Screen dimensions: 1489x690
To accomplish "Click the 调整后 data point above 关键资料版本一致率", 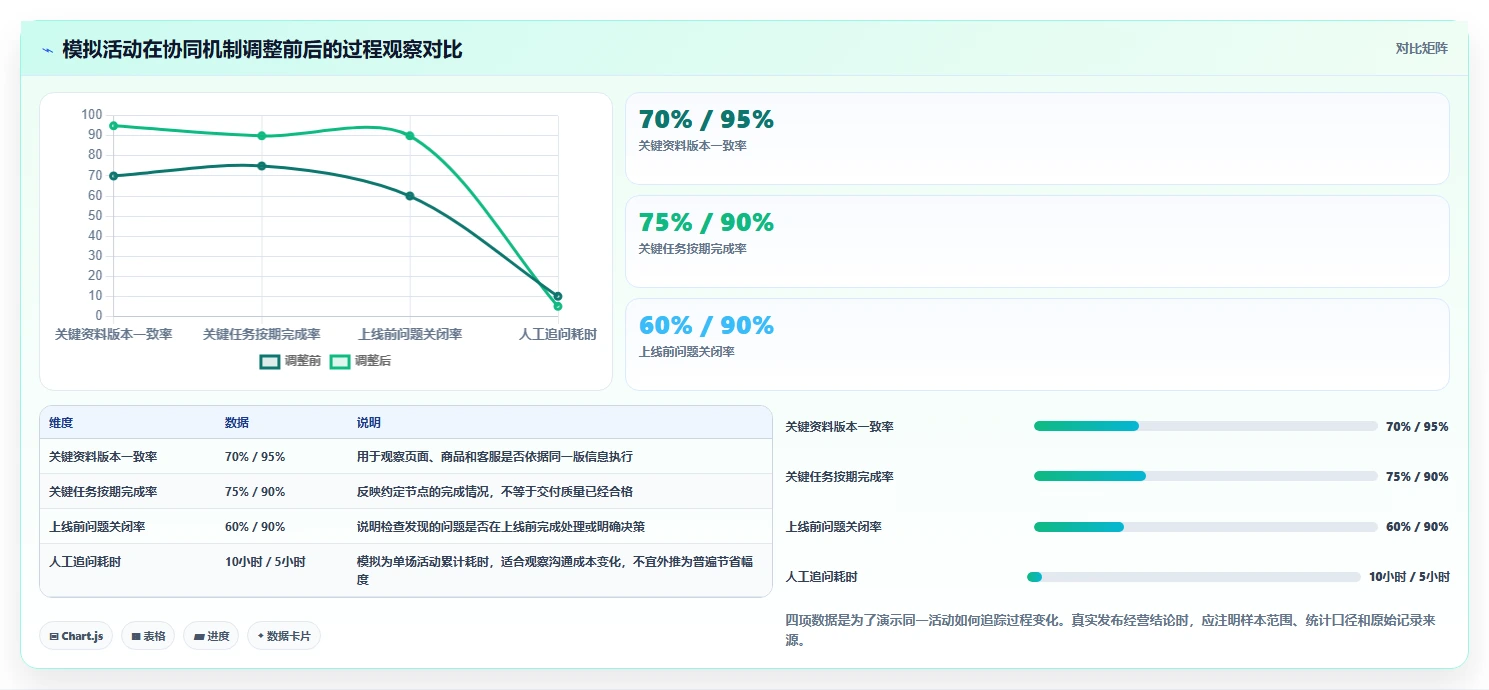I will coord(114,125).
